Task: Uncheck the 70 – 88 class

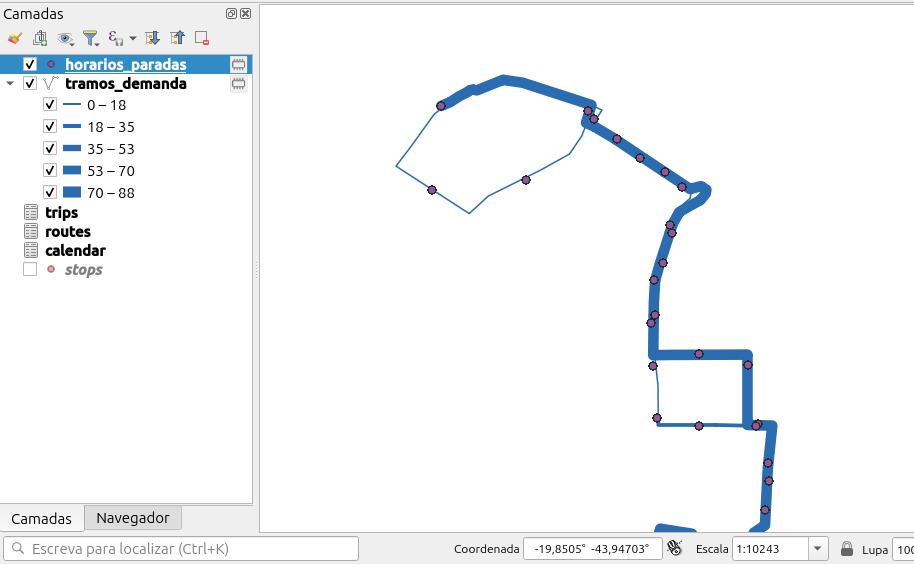Action: click(x=50, y=192)
